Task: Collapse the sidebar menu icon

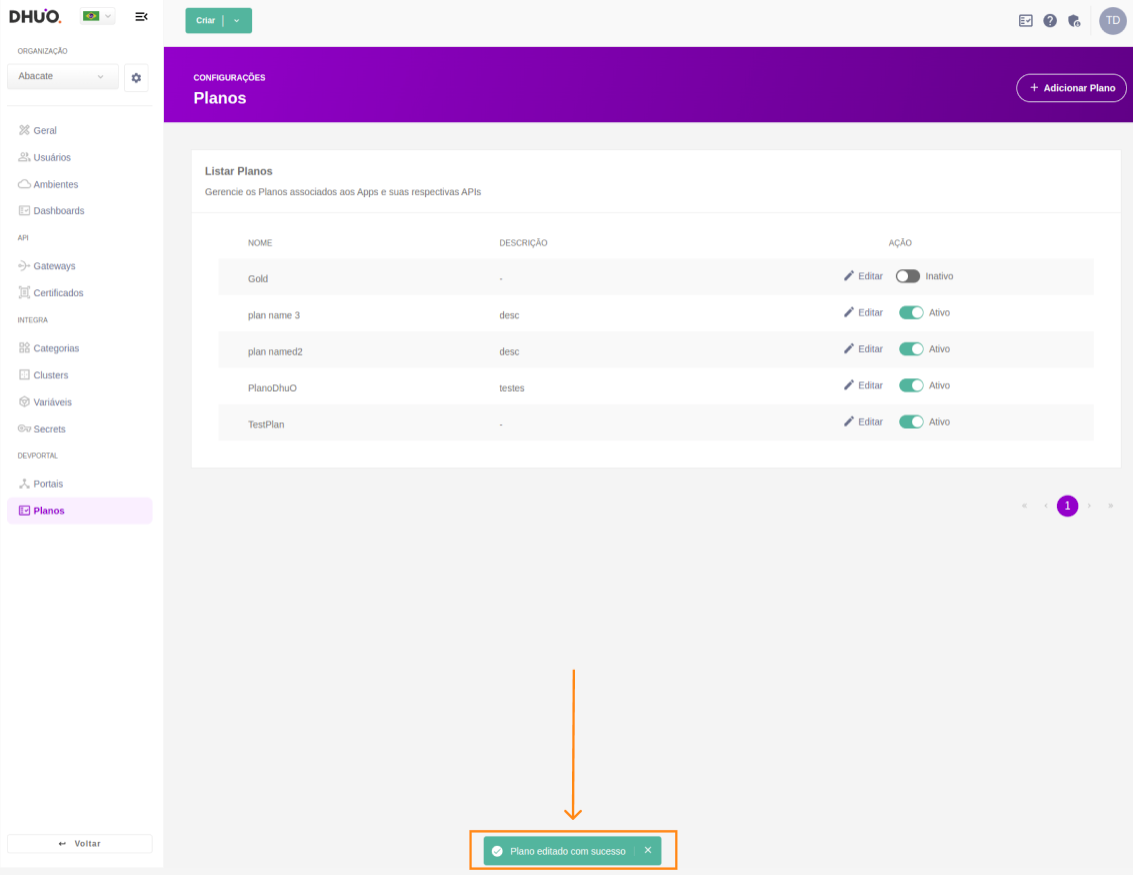Action: pos(142,17)
